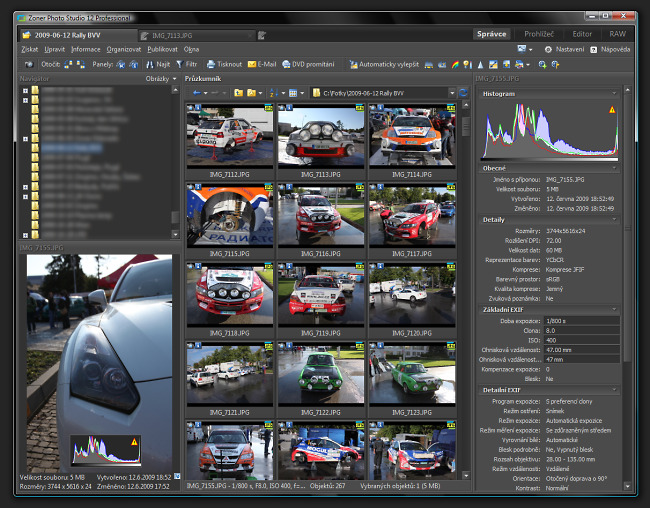
Task: Open the Informace menu
Action: (86, 49)
